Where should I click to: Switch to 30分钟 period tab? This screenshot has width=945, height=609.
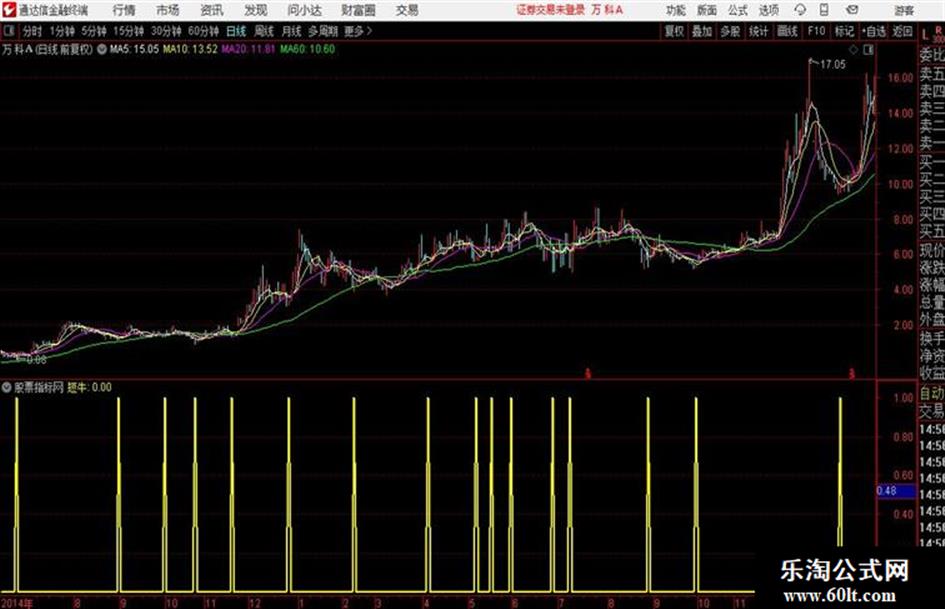click(166, 31)
